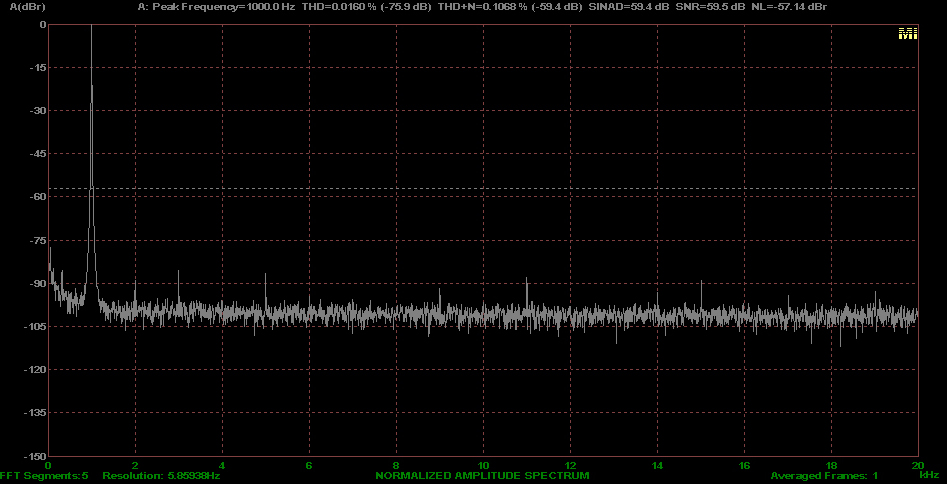
Task: Click the Resolution: 5.85938Hz status entry
Action: coord(161,476)
